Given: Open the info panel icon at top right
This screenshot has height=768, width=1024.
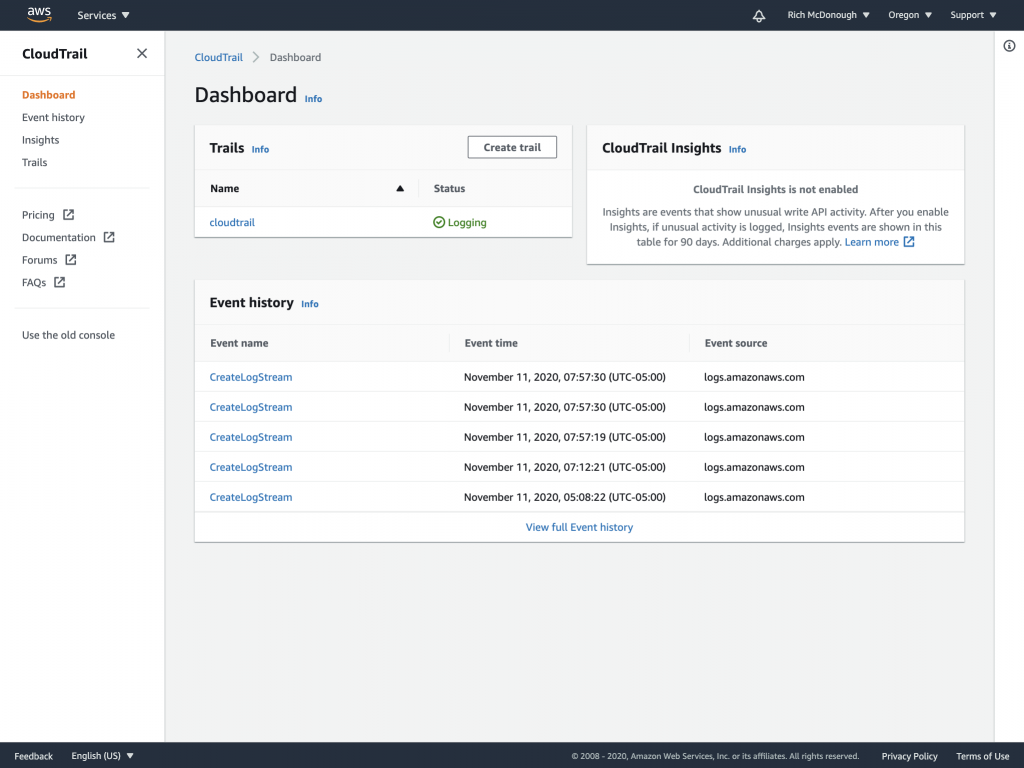Looking at the screenshot, I should coord(1009,46).
